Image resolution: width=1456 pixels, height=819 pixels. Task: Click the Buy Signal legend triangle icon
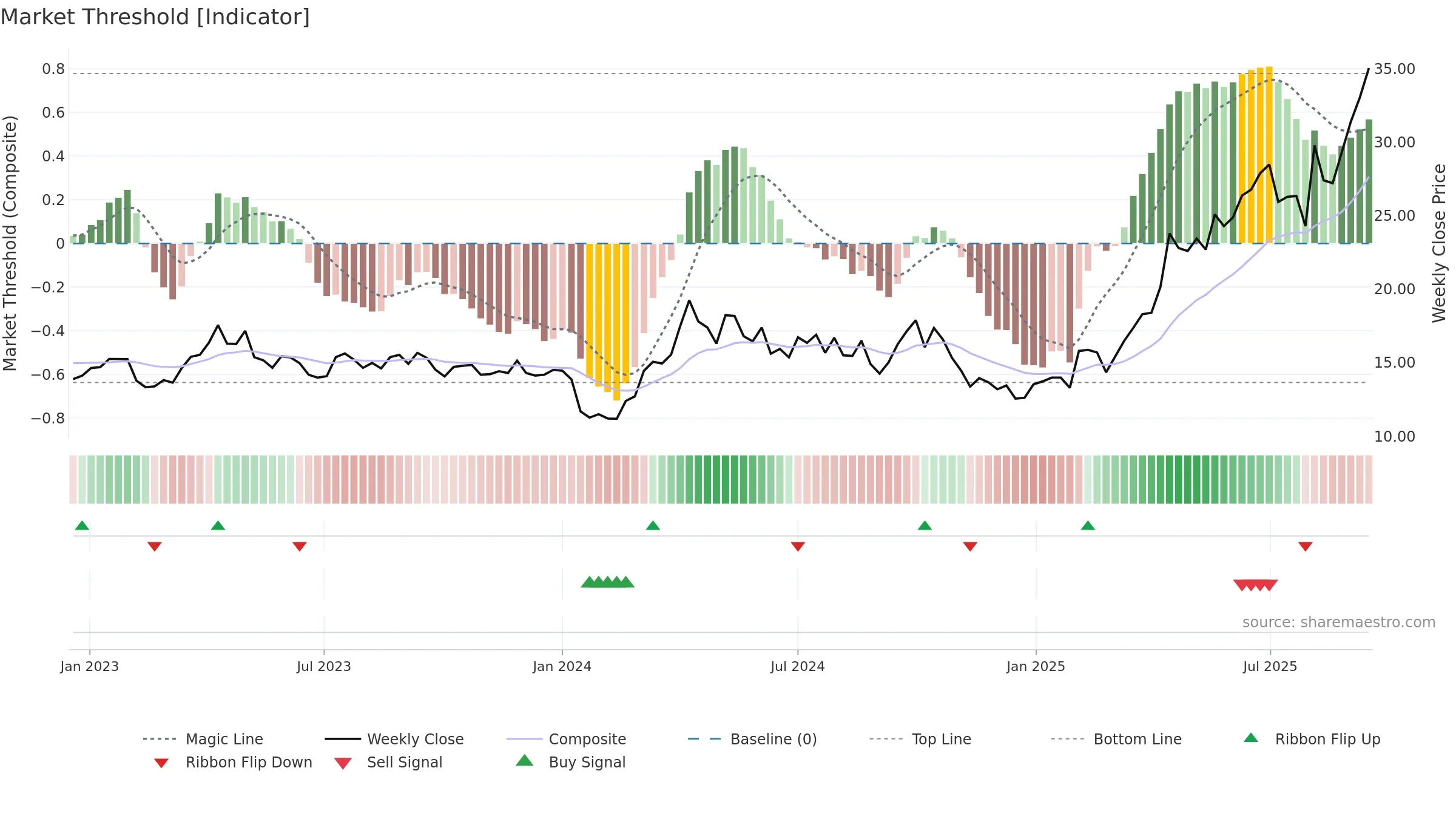(x=525, y=760)
